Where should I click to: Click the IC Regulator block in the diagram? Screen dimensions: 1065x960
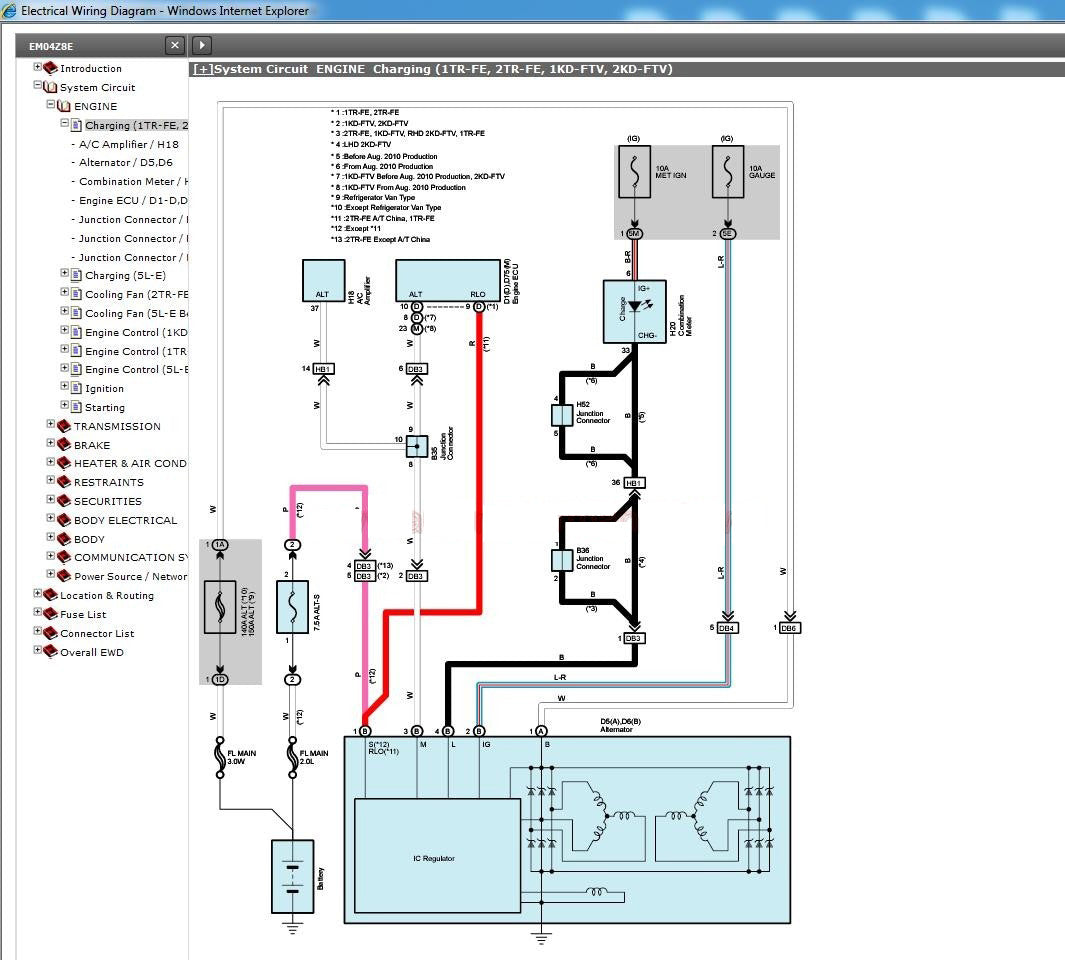[x=437, y=857]
